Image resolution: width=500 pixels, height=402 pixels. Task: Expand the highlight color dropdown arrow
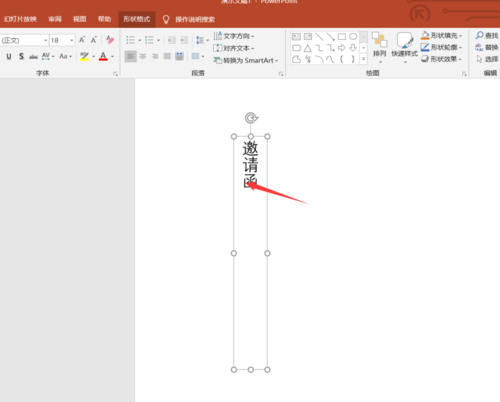click(94, 56)
